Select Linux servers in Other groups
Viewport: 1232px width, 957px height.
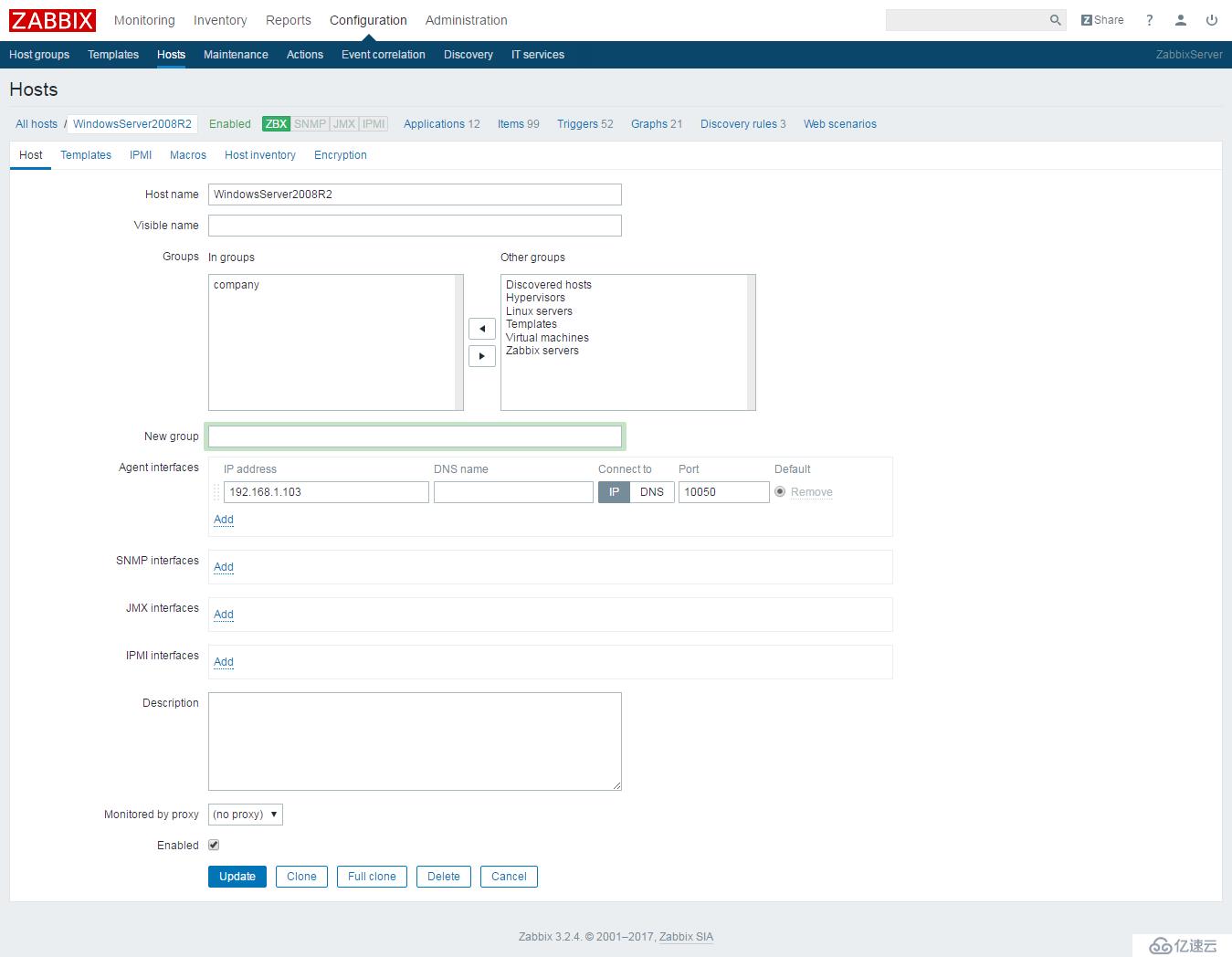tap(539, 311)
